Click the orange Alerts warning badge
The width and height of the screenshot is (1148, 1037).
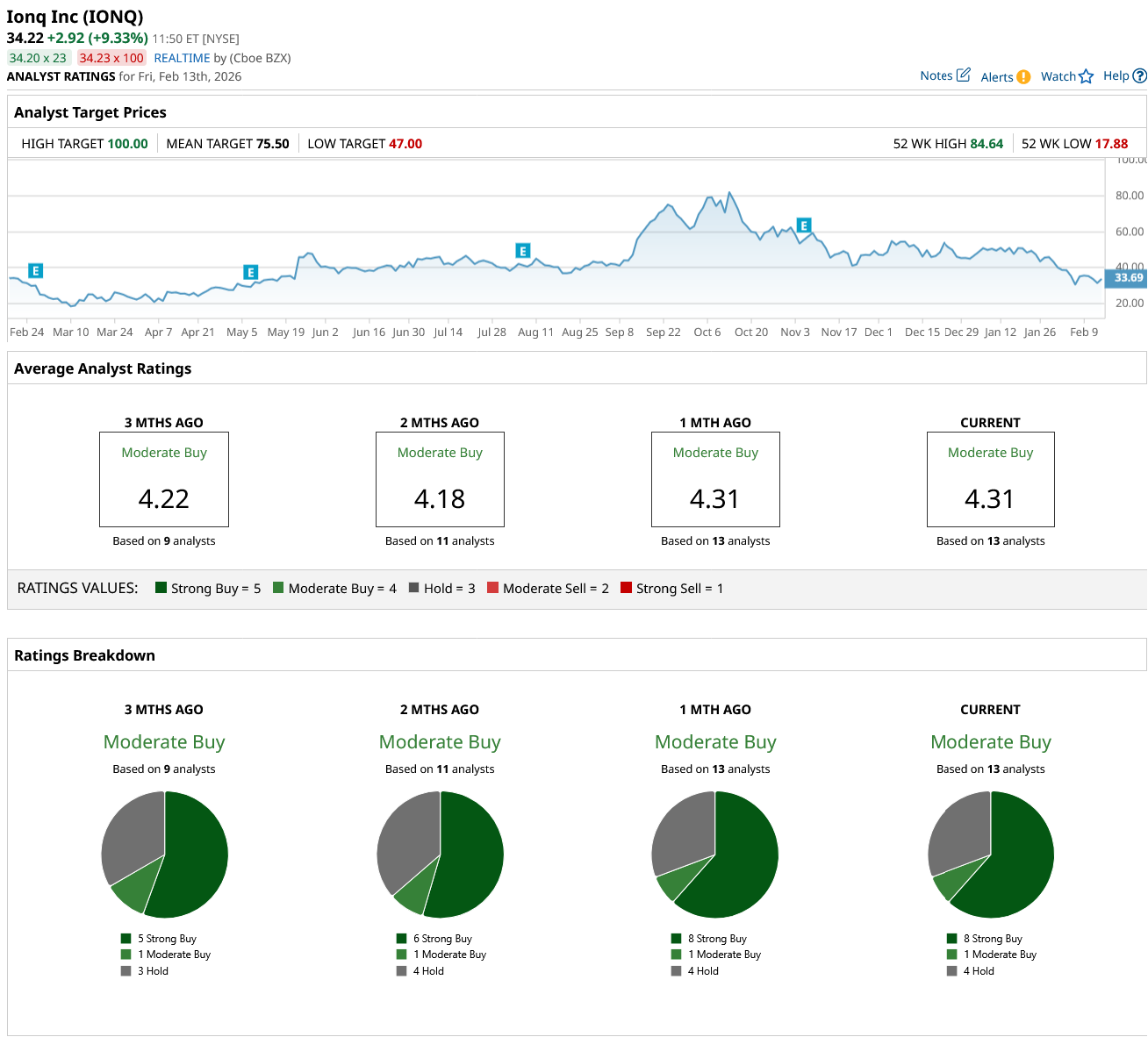tap(1025, 77)
